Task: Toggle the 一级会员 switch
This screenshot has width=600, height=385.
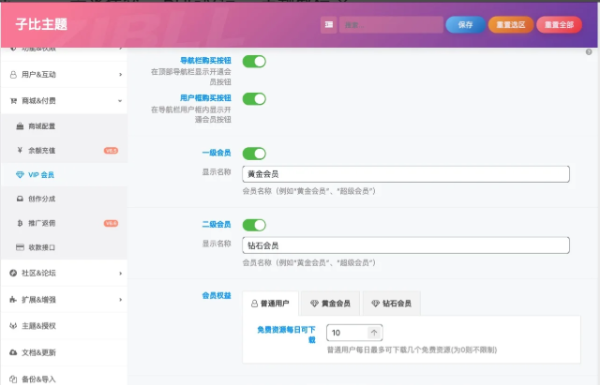Action: point(254,153)
